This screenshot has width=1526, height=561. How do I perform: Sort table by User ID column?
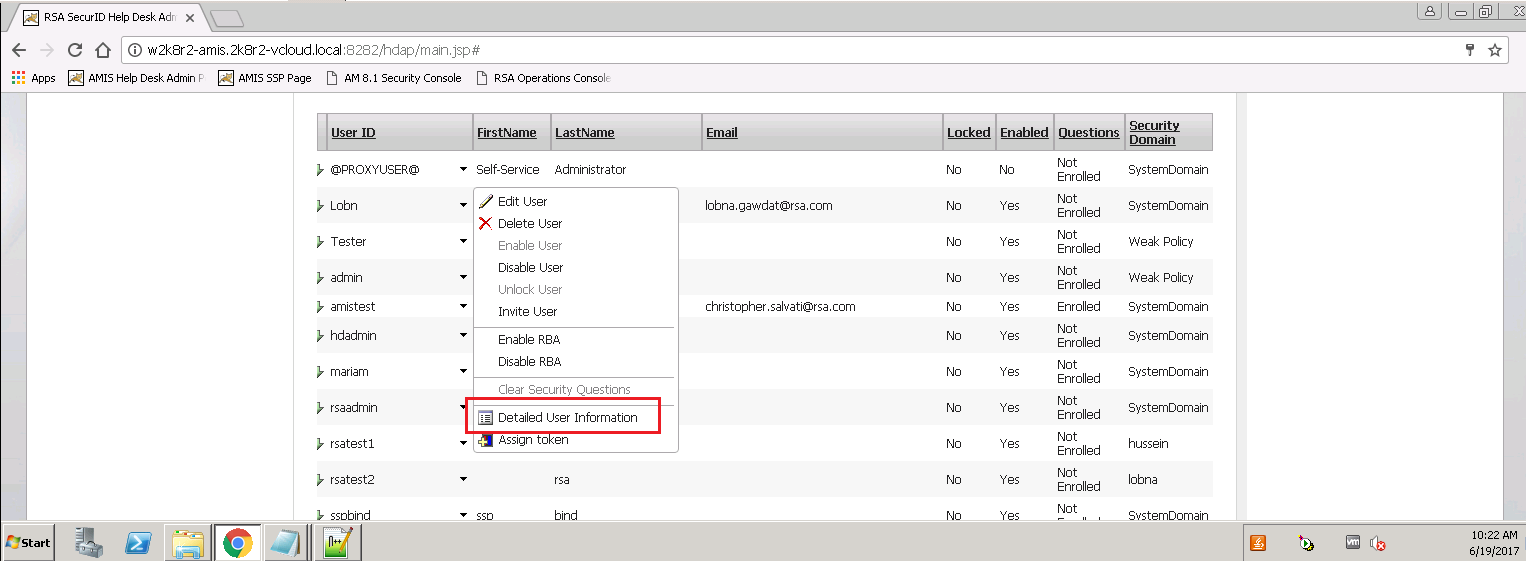tap(353, 132)
